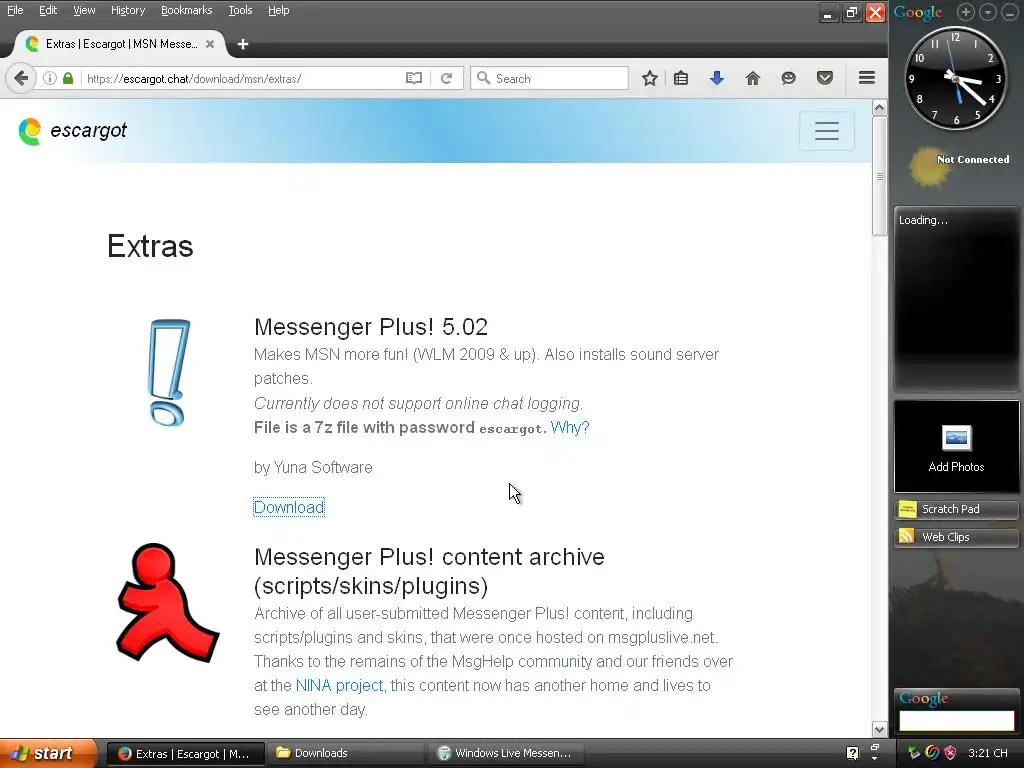Click the Extras page heading
1024x768 pixels.
coord(150,246)
